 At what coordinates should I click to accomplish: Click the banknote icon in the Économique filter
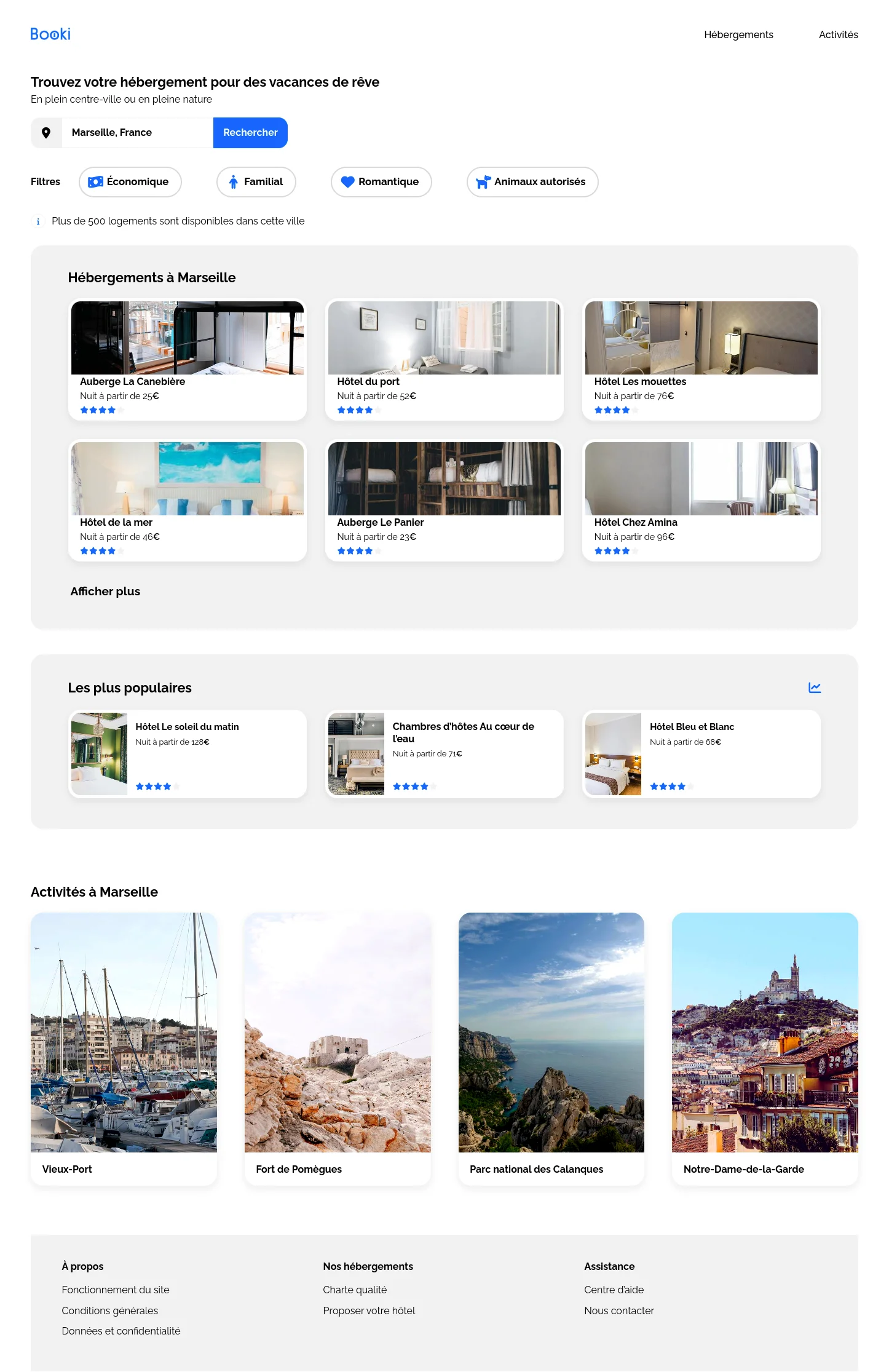coord(95,182)
